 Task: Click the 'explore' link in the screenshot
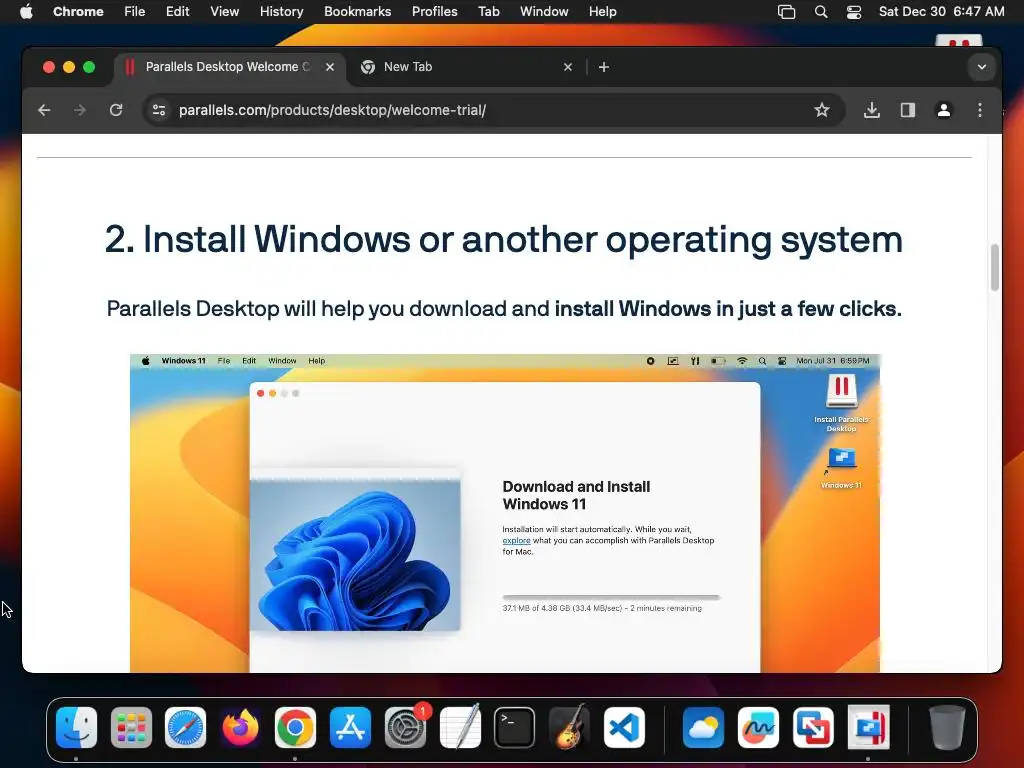point(516,541)
